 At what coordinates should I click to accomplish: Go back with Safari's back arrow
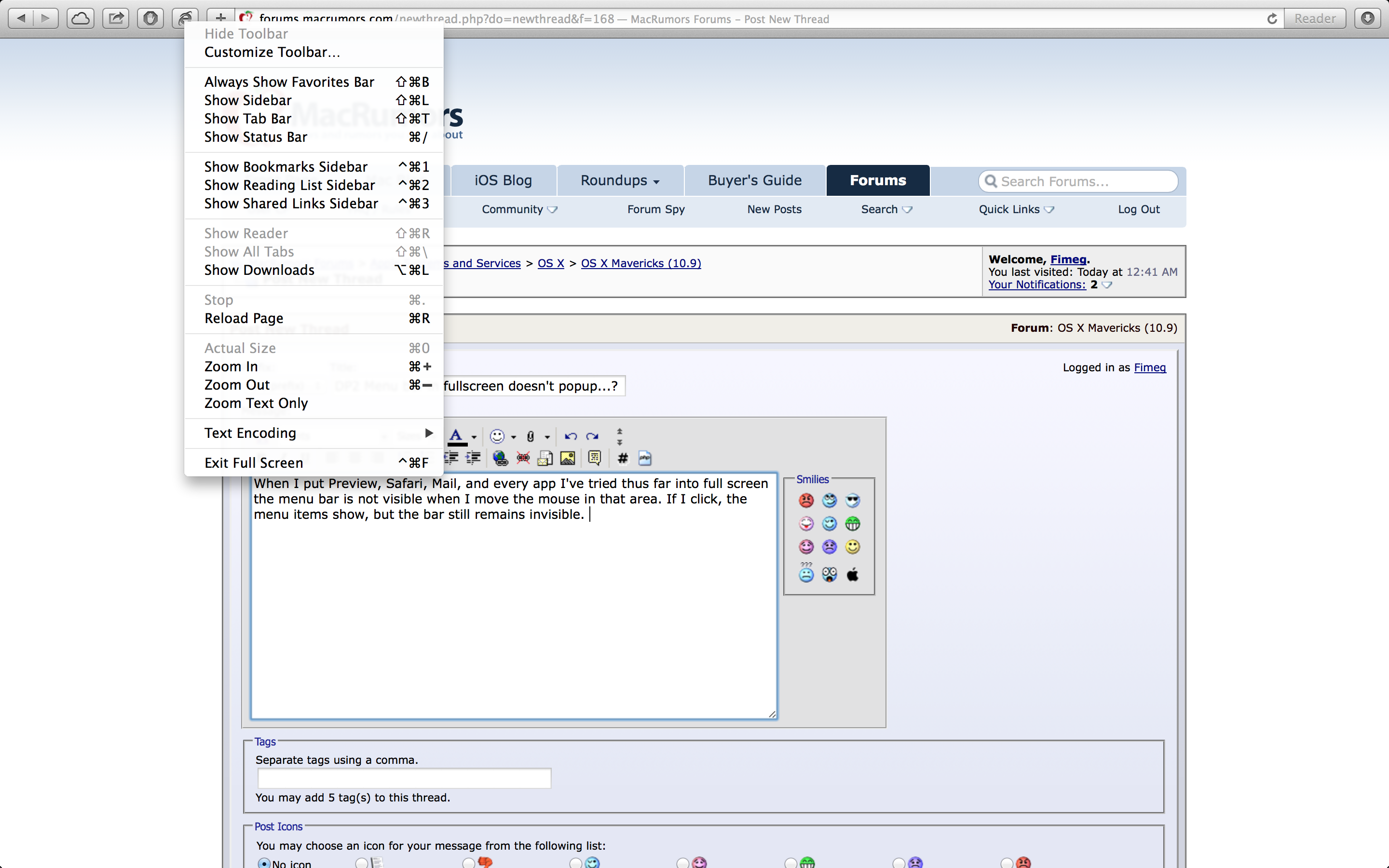click(x=21, y=18)
